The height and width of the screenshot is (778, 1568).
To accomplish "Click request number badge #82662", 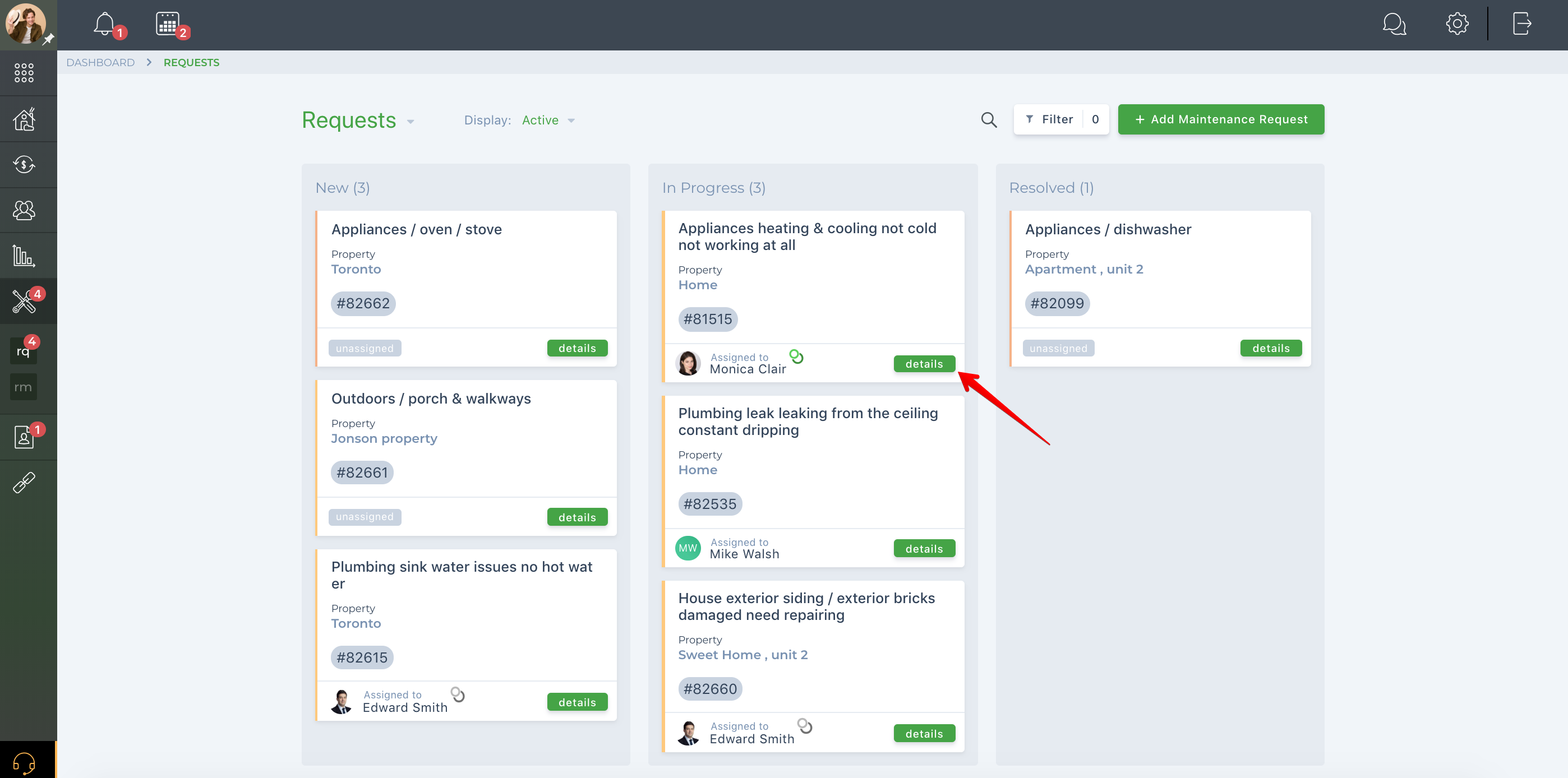I will coord(363,304).
